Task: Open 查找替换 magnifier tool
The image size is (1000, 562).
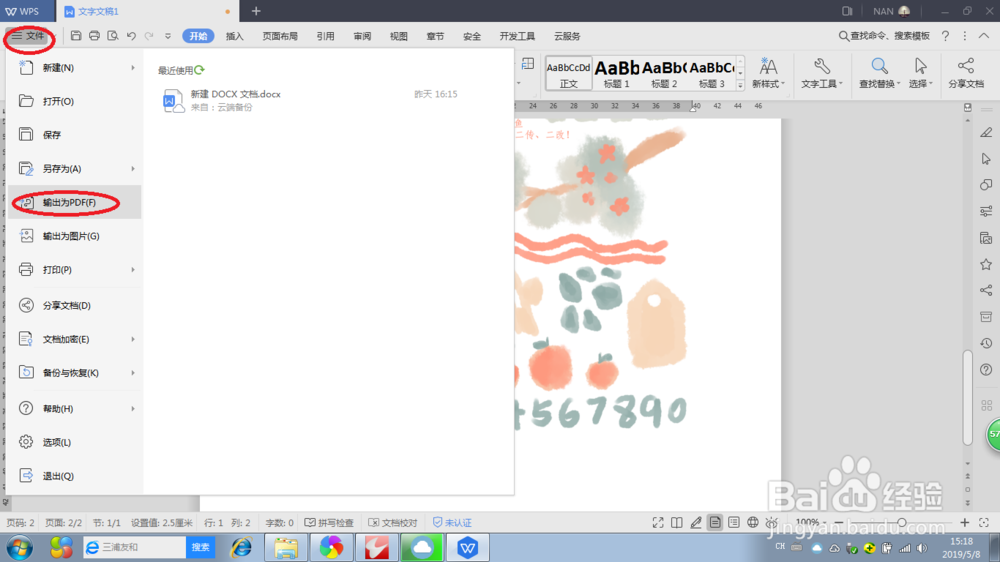Action: 879,73
